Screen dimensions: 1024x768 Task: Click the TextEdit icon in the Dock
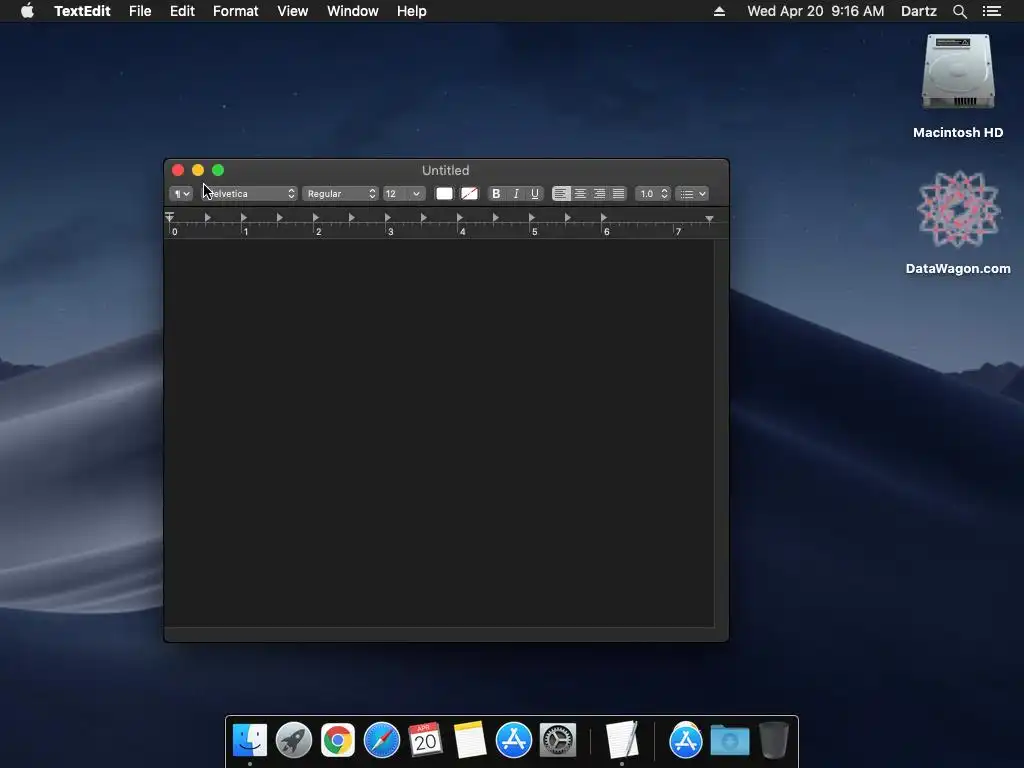(622, 740)
